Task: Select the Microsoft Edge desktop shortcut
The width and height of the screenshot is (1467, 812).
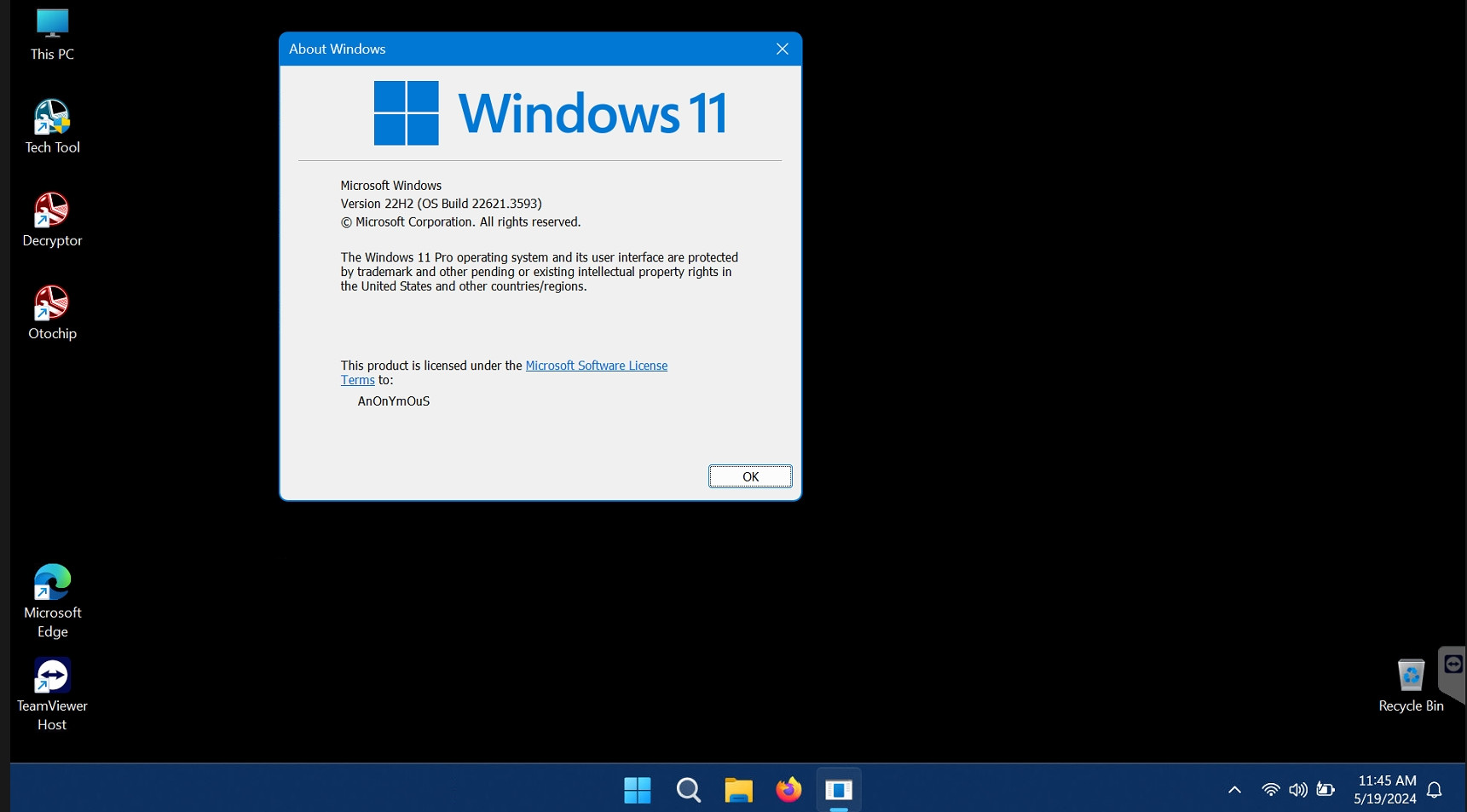Action: 52,601
